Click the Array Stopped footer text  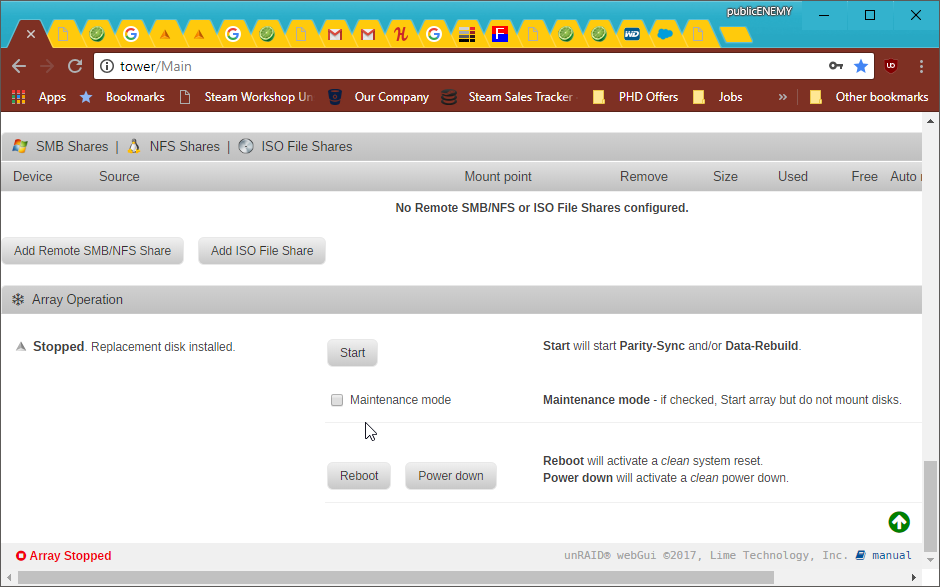[x=71, y=556]
